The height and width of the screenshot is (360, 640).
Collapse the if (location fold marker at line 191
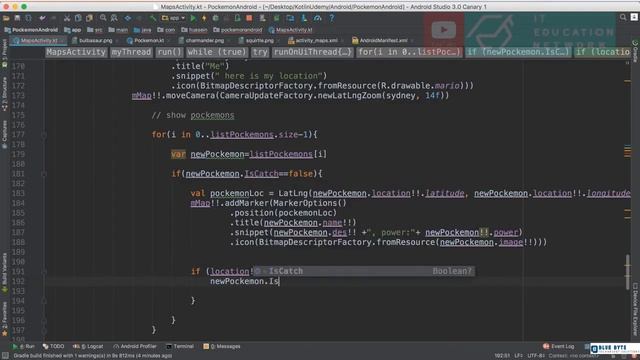coord(44,272)
